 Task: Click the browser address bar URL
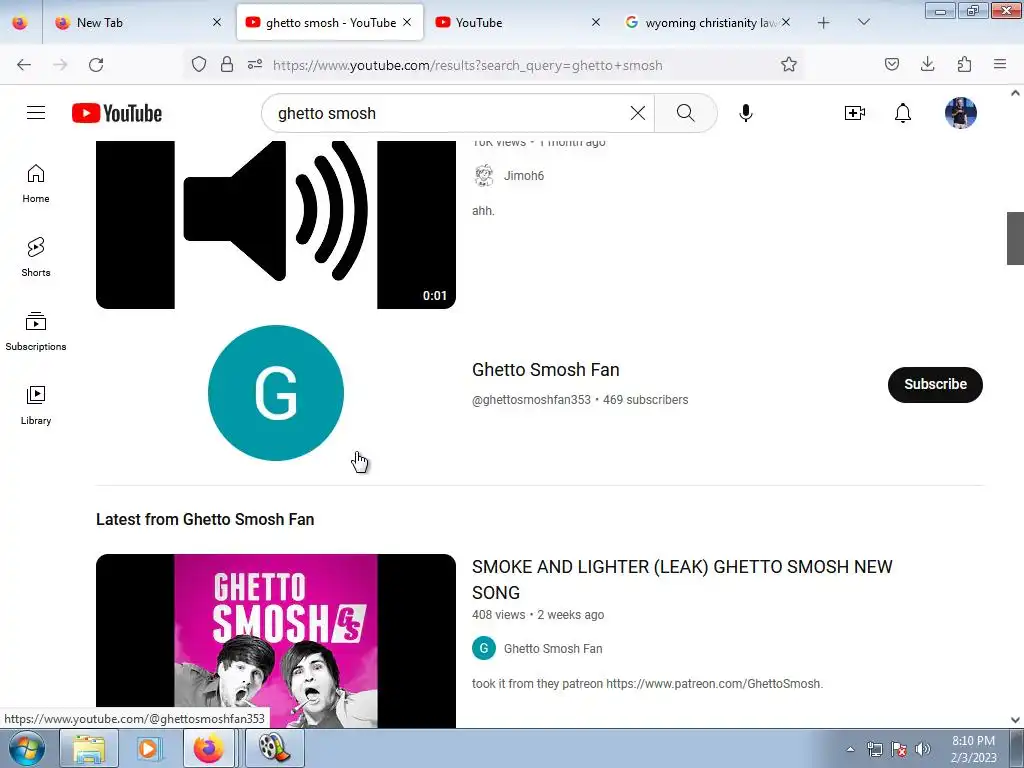[468, 65]
